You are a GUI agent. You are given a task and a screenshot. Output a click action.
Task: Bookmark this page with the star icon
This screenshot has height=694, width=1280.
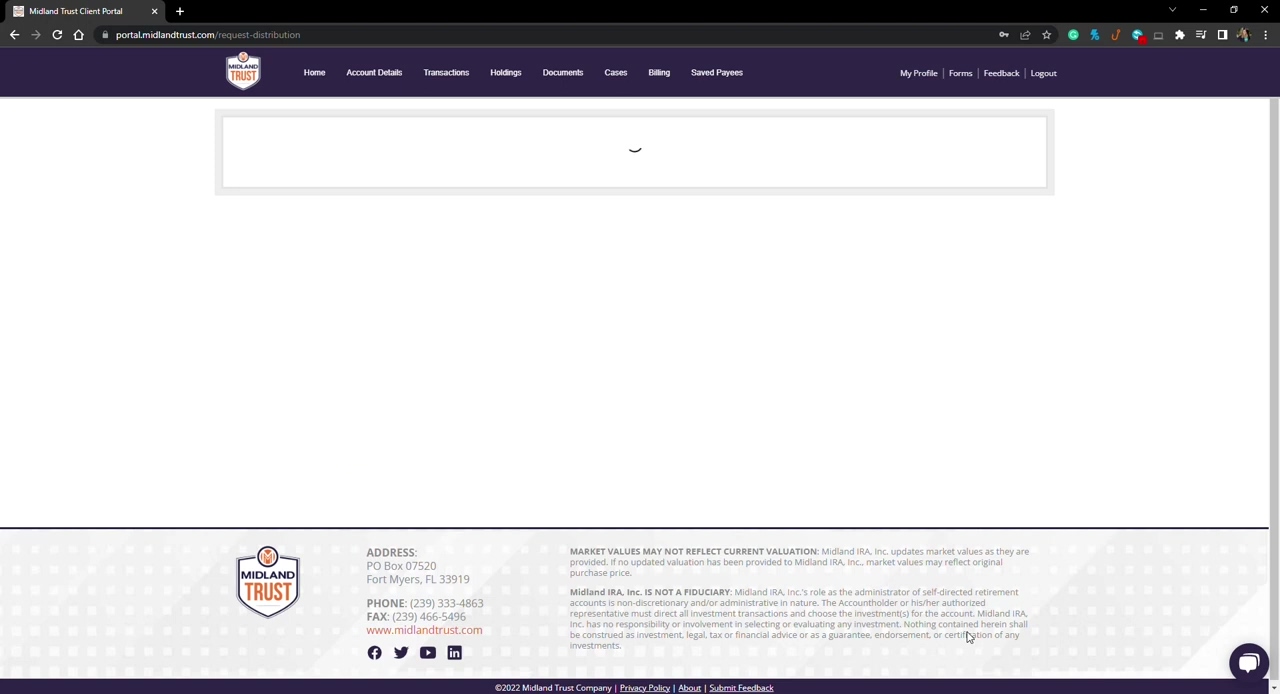(1046, 35)
